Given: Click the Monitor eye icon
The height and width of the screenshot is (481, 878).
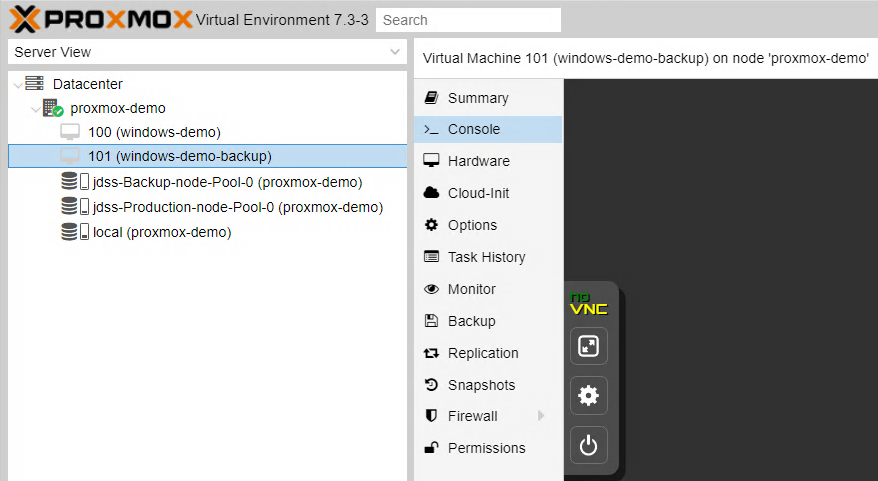Looking at the screenshot, I should 431,289.
